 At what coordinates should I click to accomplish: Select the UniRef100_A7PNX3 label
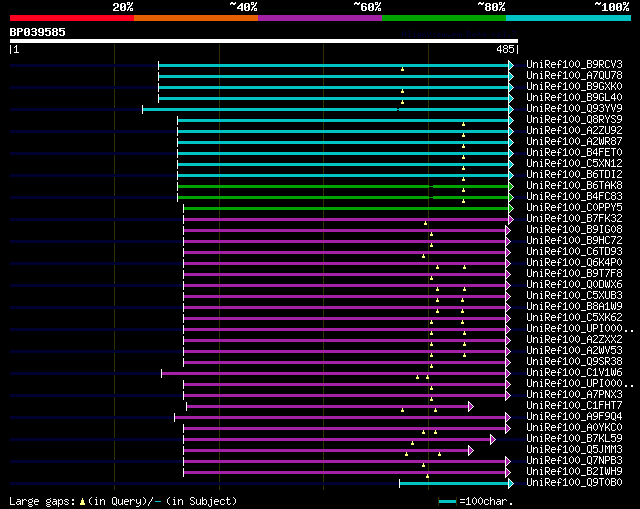574,395
